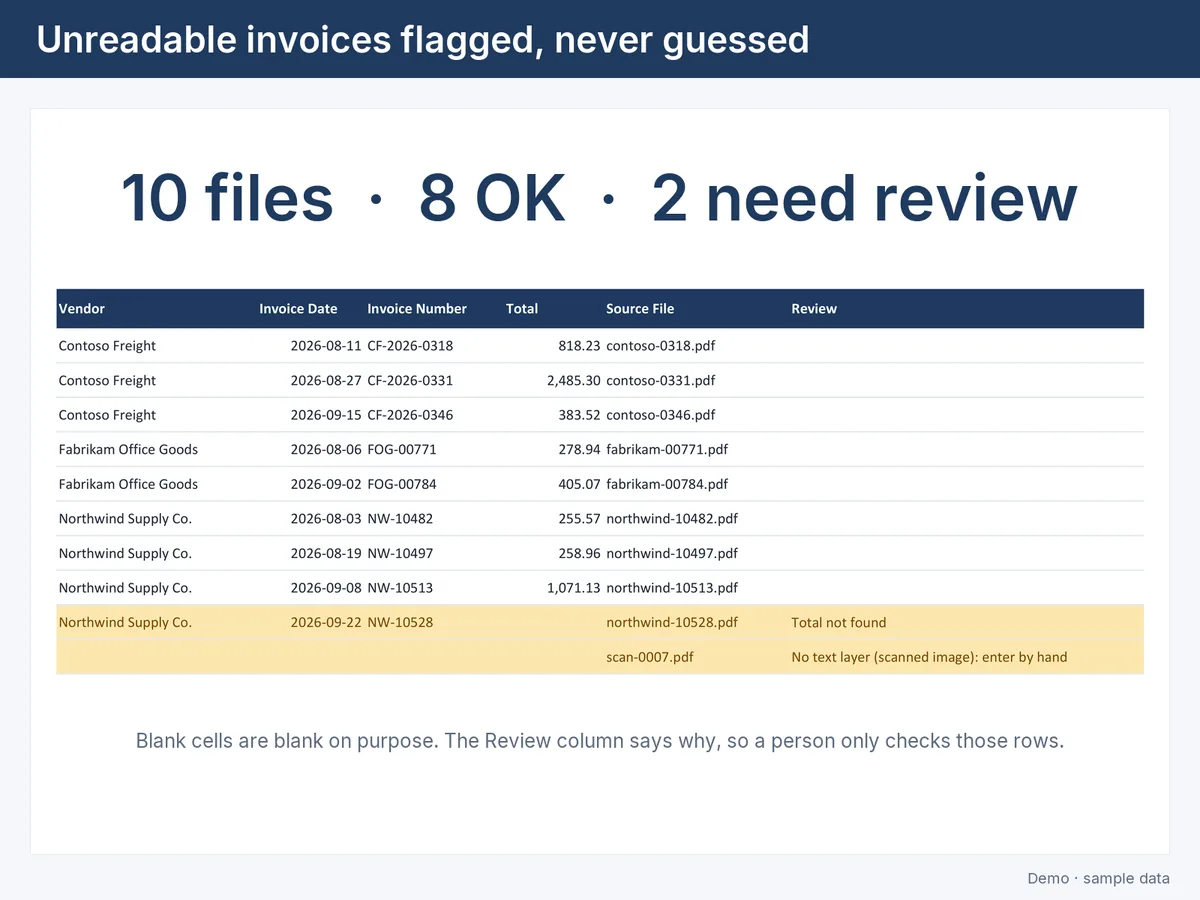Viewport: 1200px width, 900px height.
Task: Select the scan-0007.pdf file name
Action: (650, 657)
